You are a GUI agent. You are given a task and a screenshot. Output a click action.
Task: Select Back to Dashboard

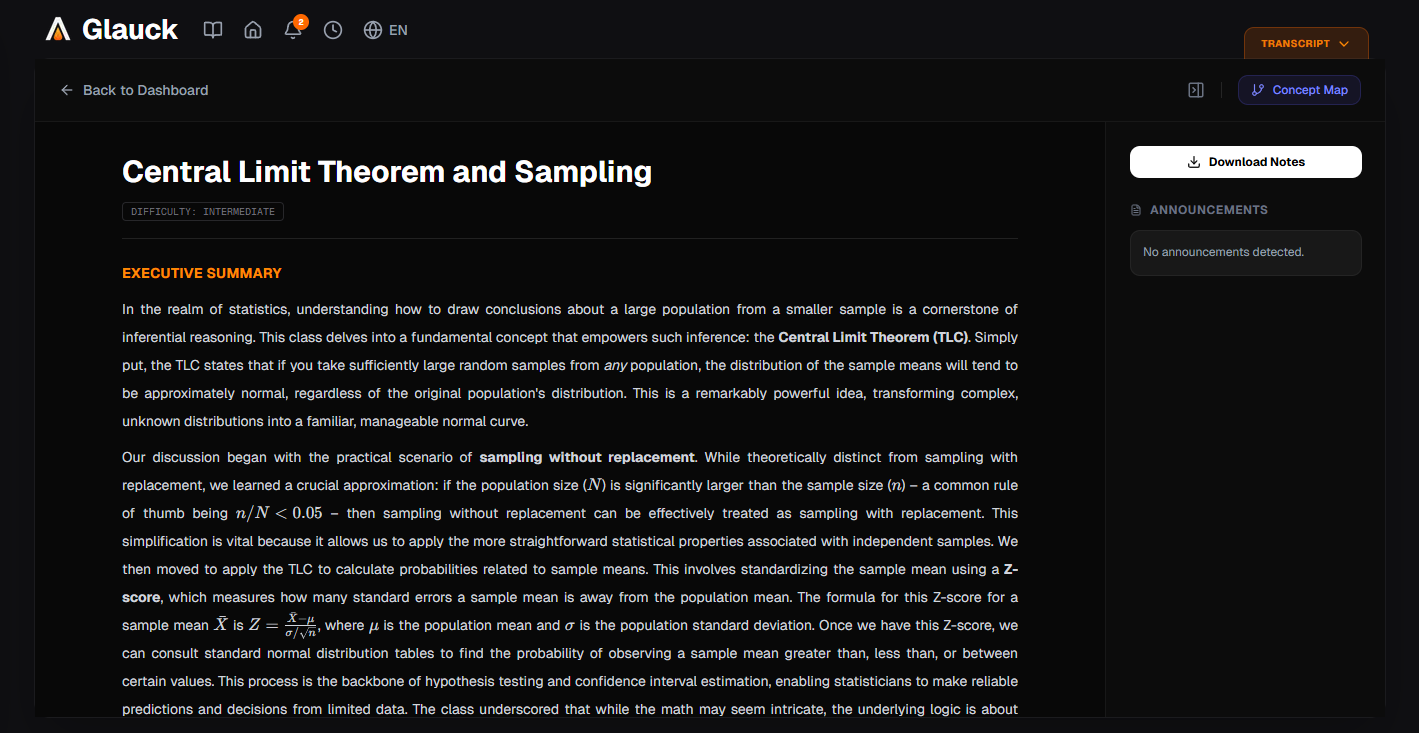click(146, 90)
